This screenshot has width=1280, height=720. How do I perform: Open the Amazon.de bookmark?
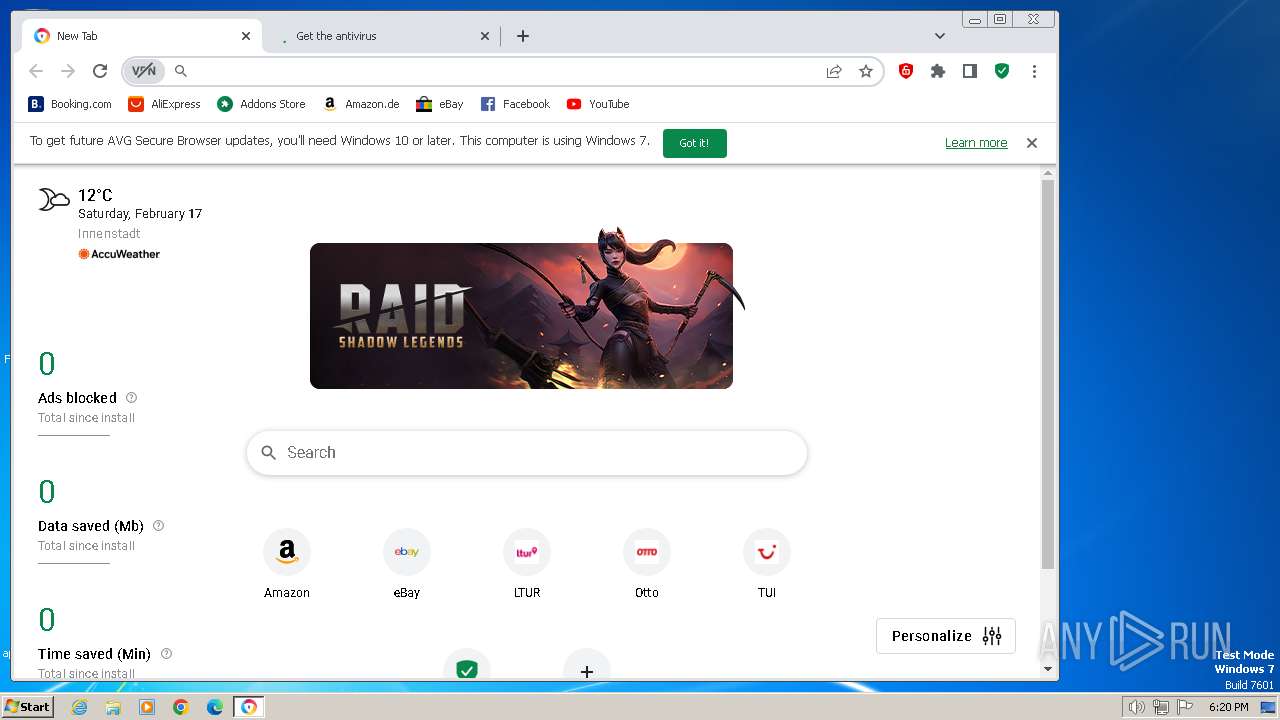tap(362, 104)
